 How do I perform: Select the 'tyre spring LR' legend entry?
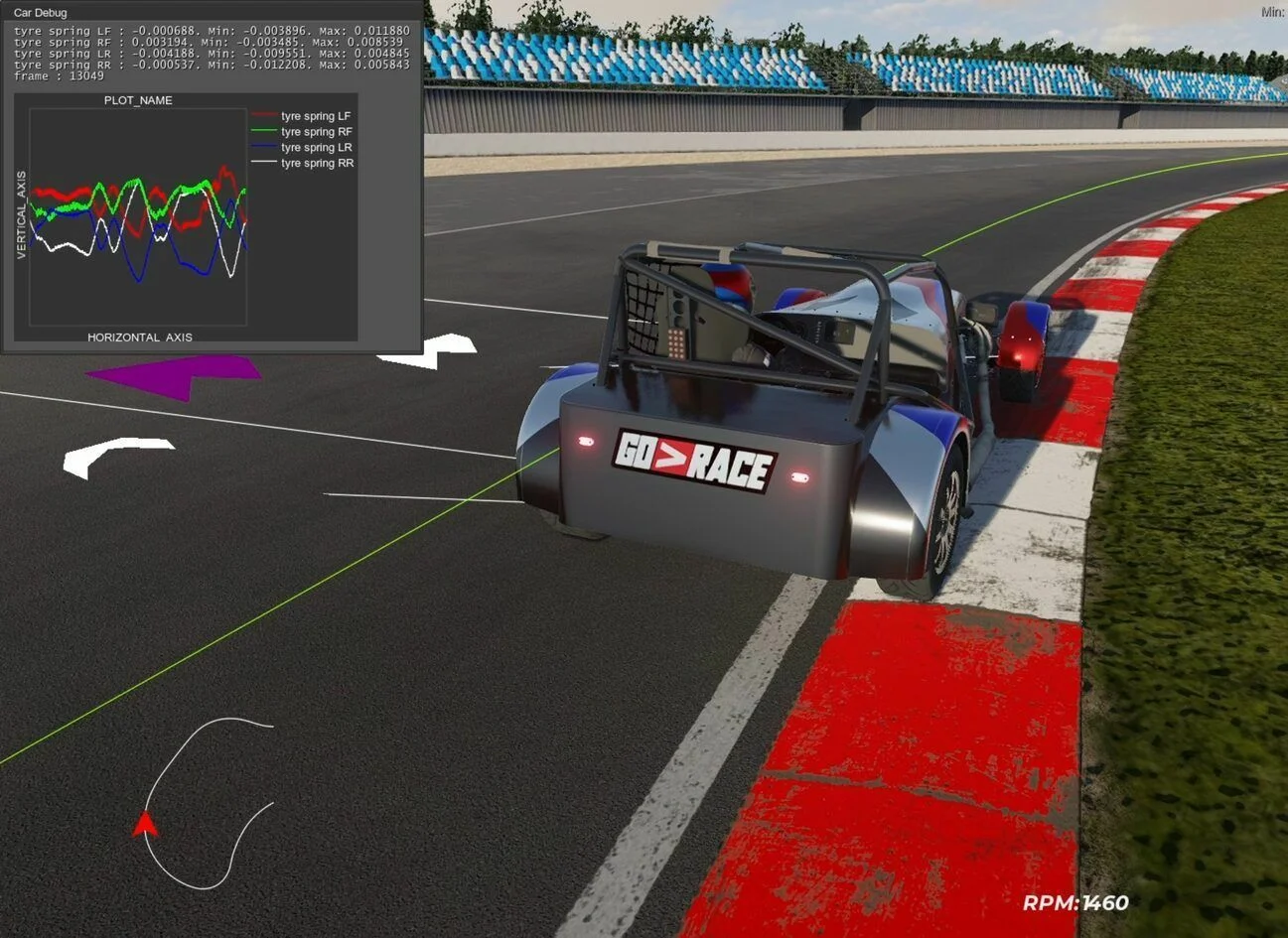(x=317, y=147)
